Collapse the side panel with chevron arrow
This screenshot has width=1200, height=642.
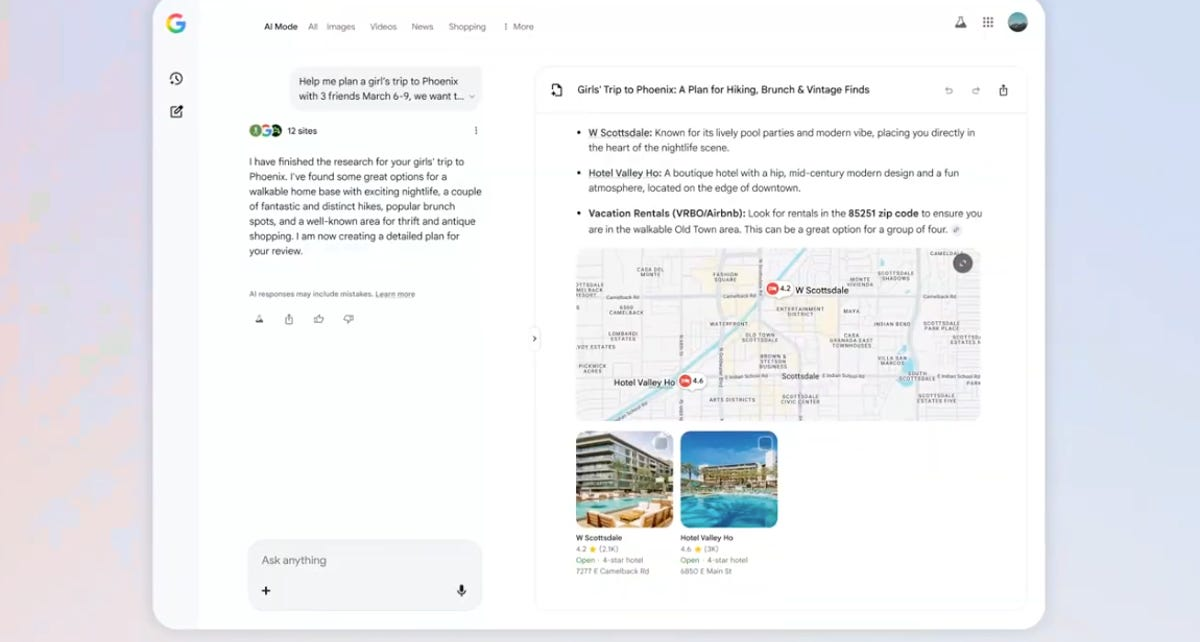(x=534, y=339)
